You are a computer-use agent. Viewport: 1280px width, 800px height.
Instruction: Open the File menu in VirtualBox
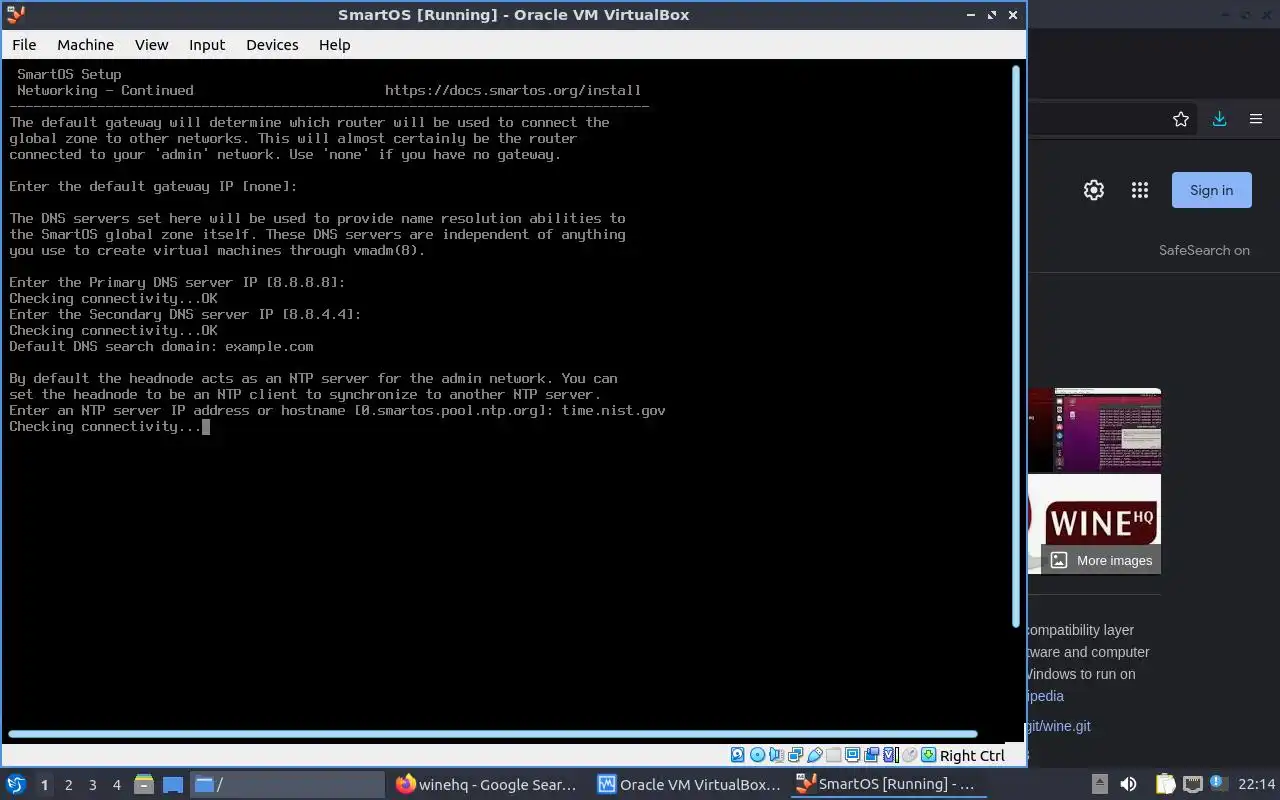pyautogui.click(x=24, y=45)
